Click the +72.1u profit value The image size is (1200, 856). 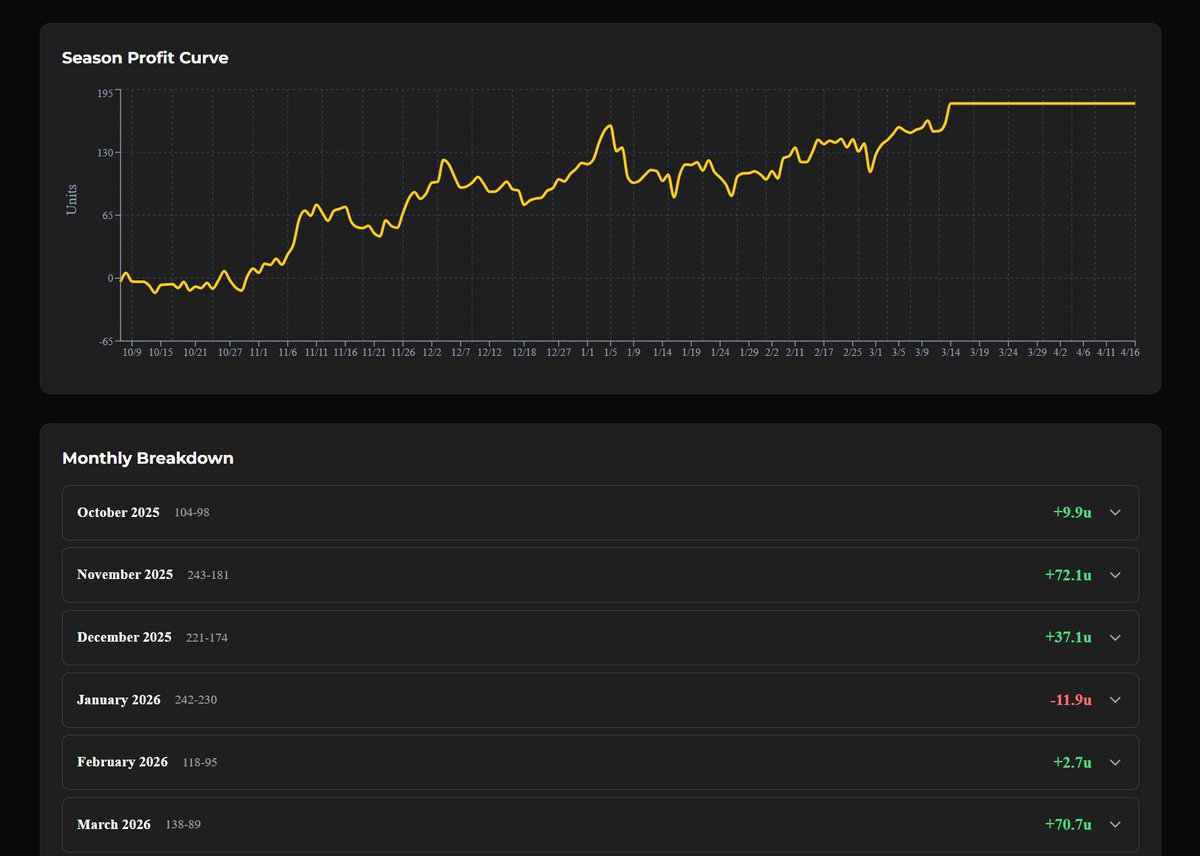point(1068,575)
